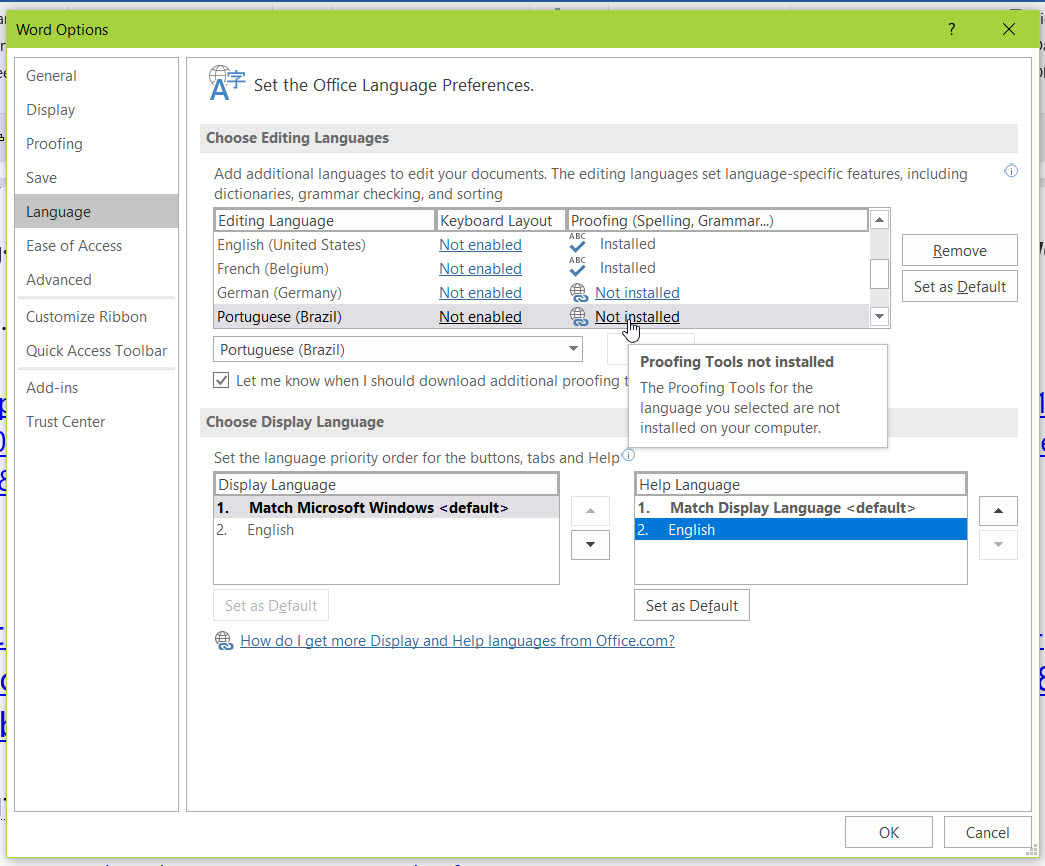
Task: Close the Word Options dialog
Action: 1009,29
